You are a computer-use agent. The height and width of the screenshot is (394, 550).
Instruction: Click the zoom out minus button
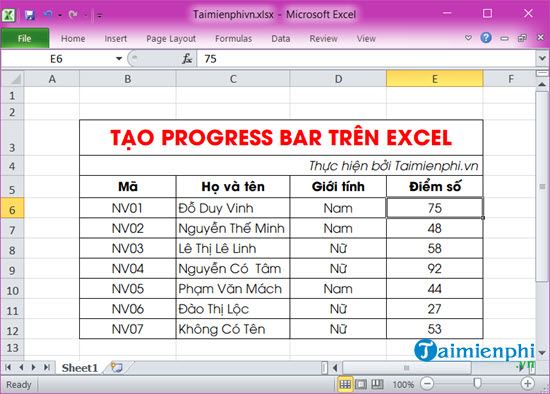427,384
